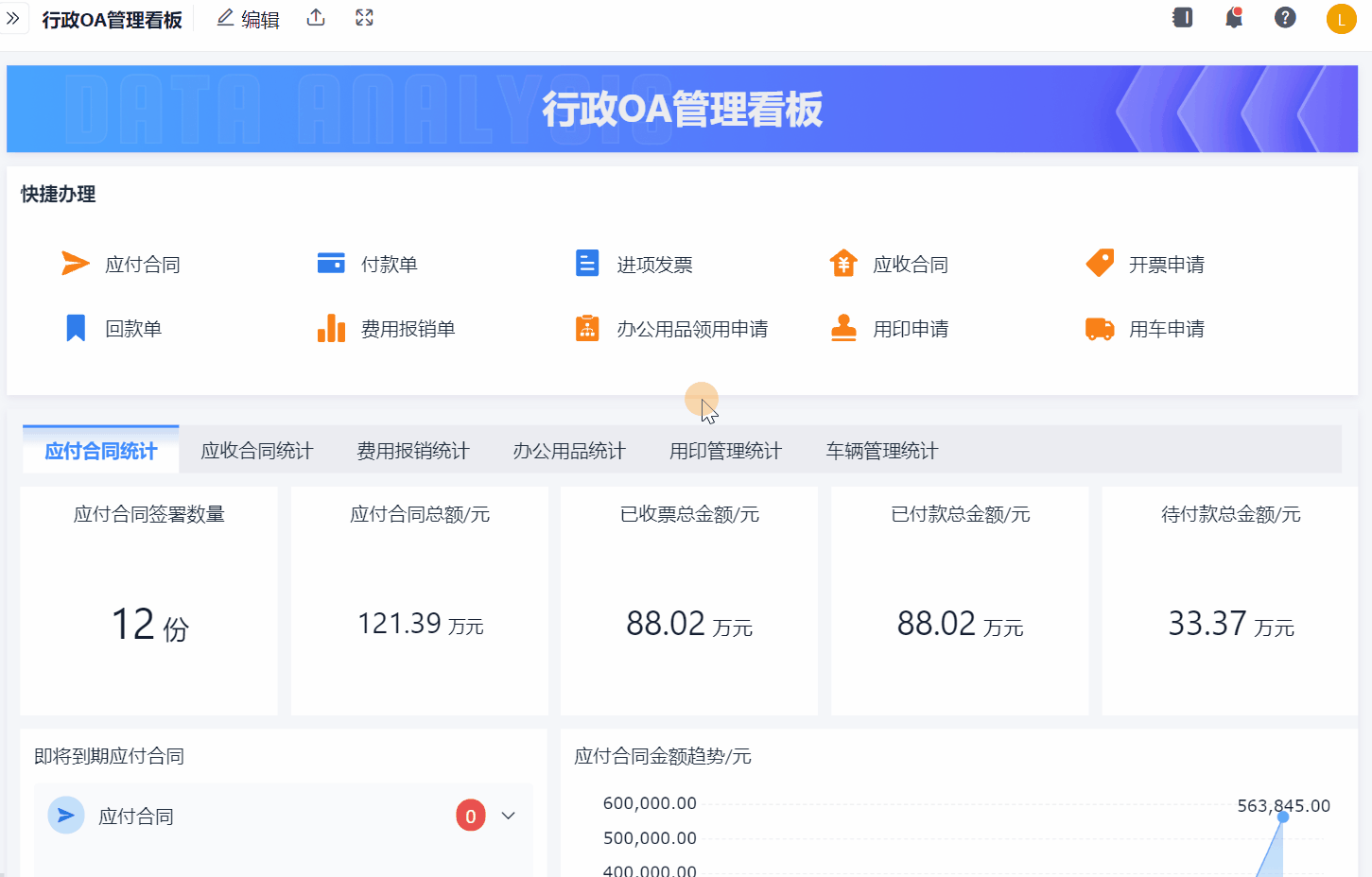
Task: Open the 用车申请 truck icon
Action: (1100, 329)
